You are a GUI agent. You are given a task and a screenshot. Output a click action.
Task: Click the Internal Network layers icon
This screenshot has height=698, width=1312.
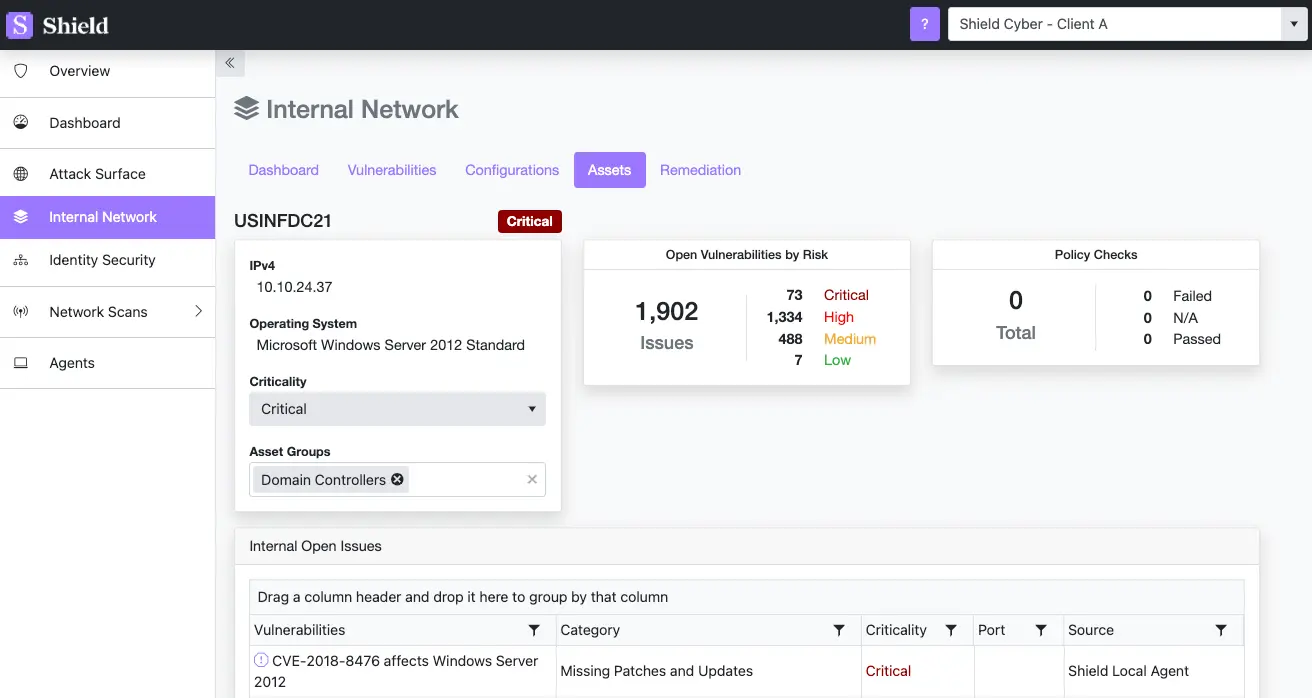(x=21, y=216)
